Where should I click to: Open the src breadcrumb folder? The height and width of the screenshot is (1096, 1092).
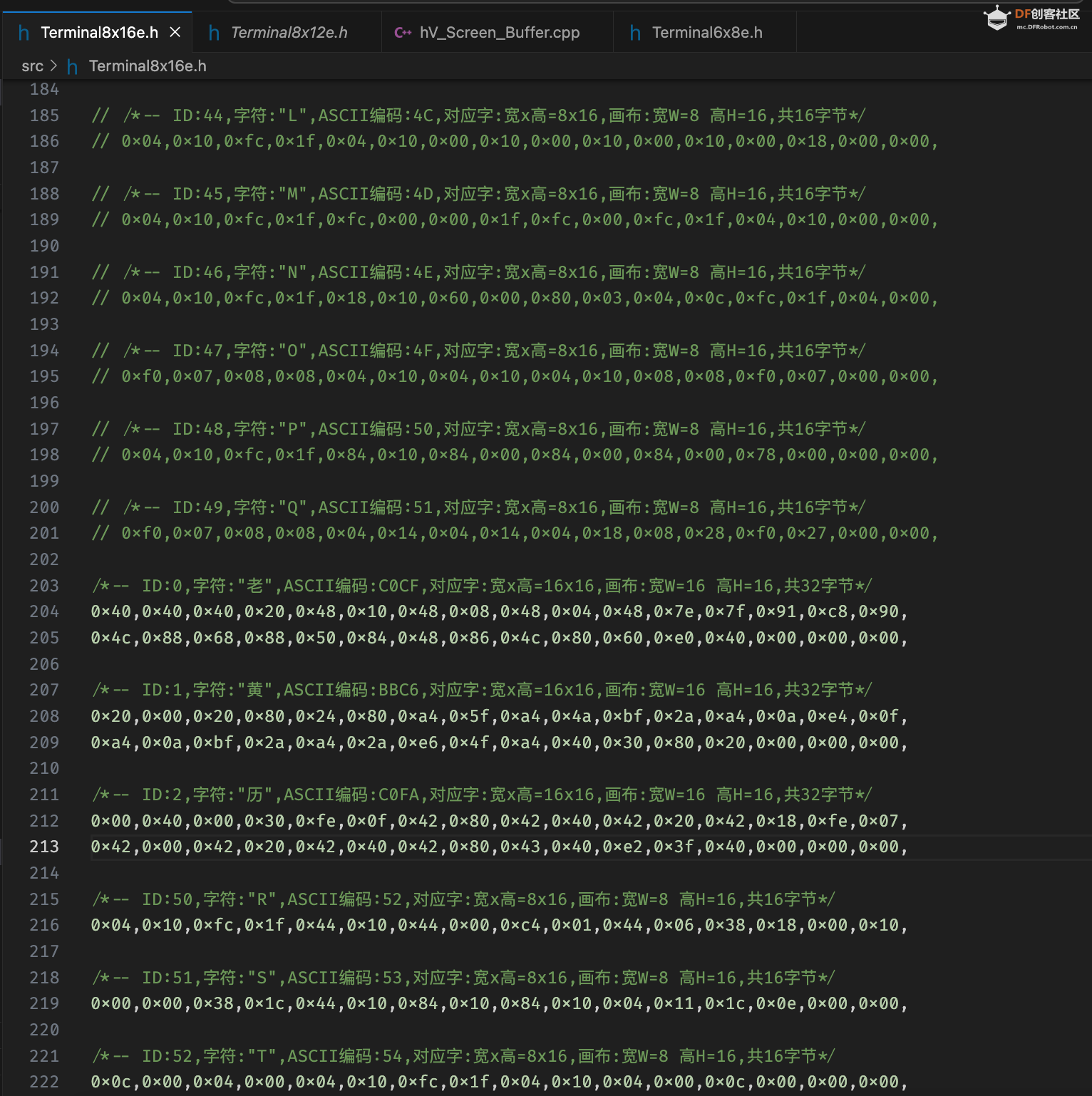(x=33, y=66)
